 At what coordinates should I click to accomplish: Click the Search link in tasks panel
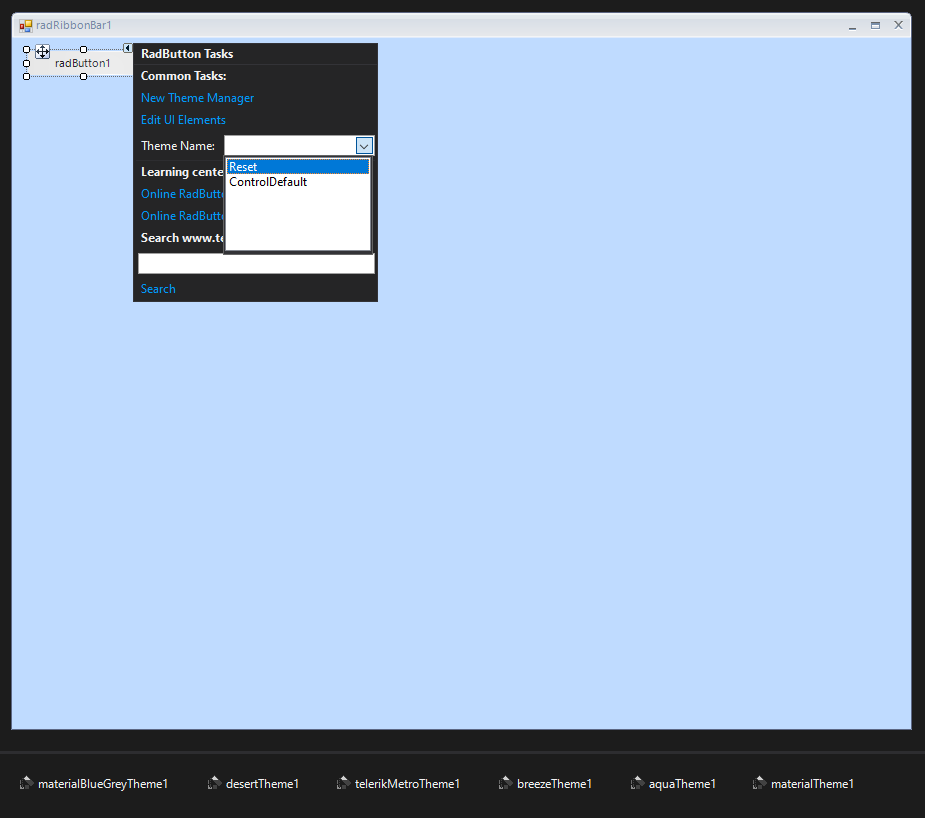(x=158, y=289)
